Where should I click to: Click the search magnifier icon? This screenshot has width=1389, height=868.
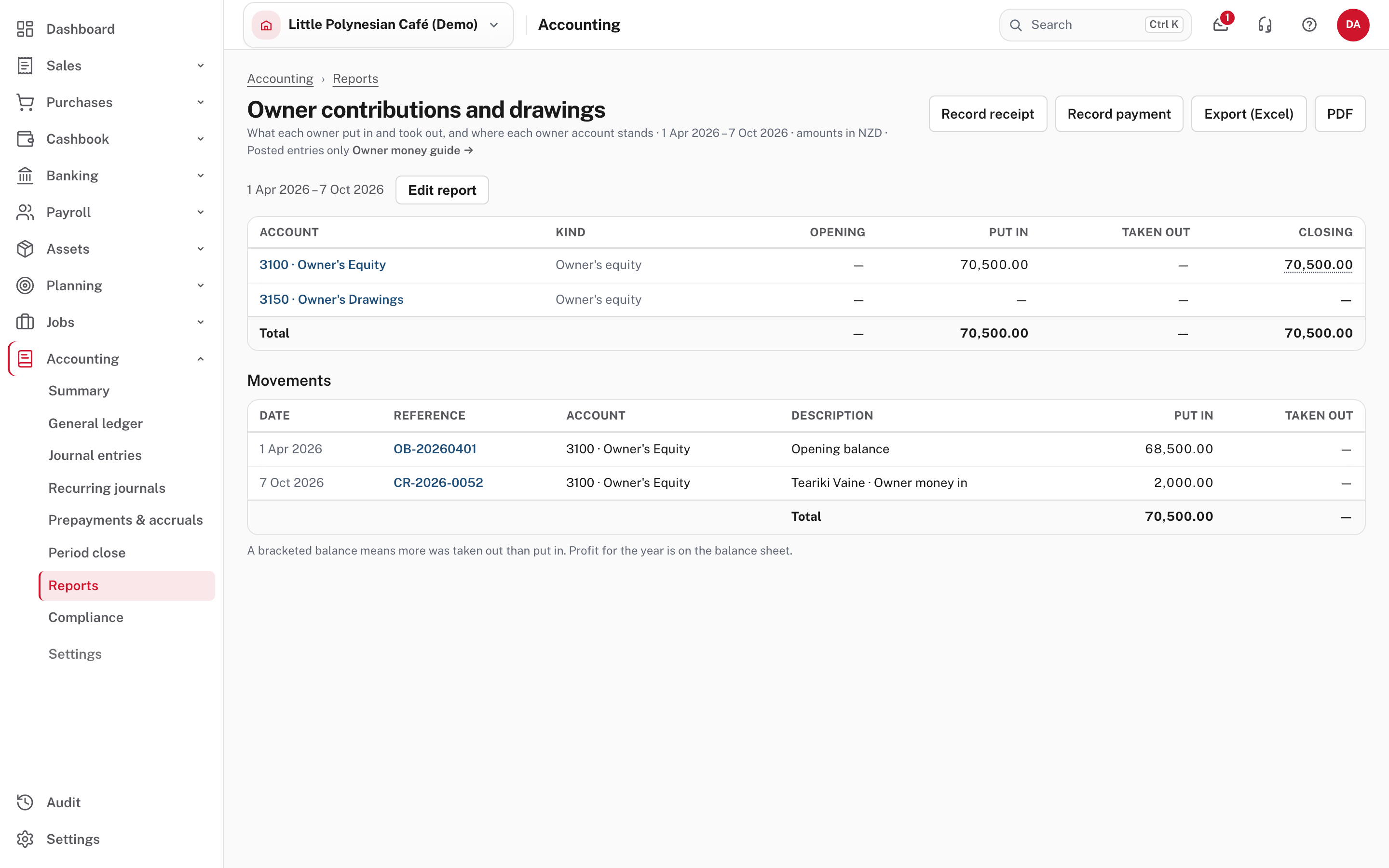(x=1015, y=25)
